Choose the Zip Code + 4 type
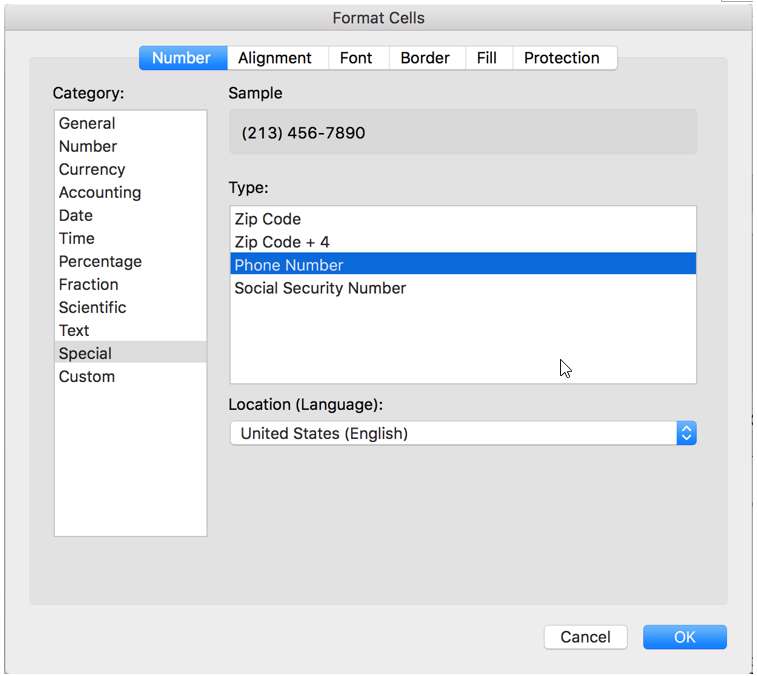The image size is (757, 676). (x=463, y=242)
